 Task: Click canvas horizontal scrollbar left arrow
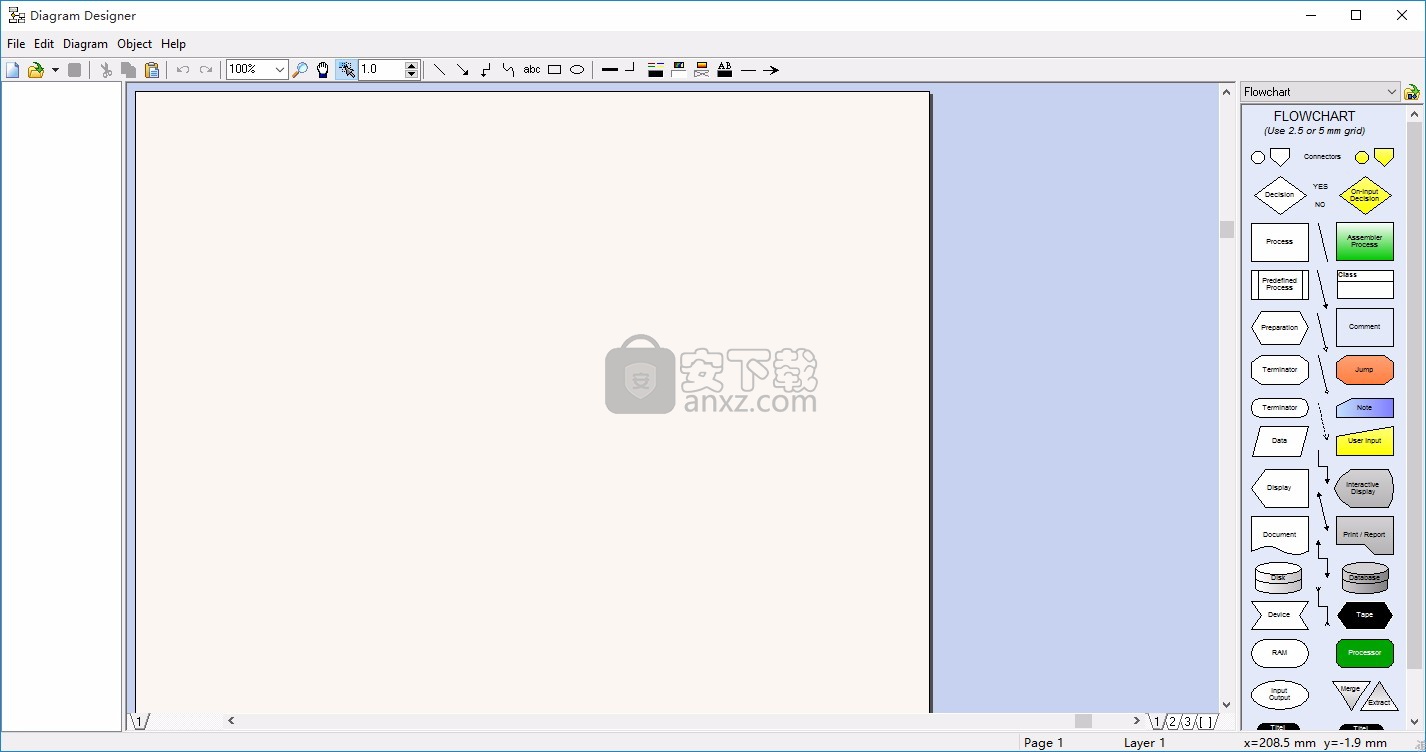231,721
